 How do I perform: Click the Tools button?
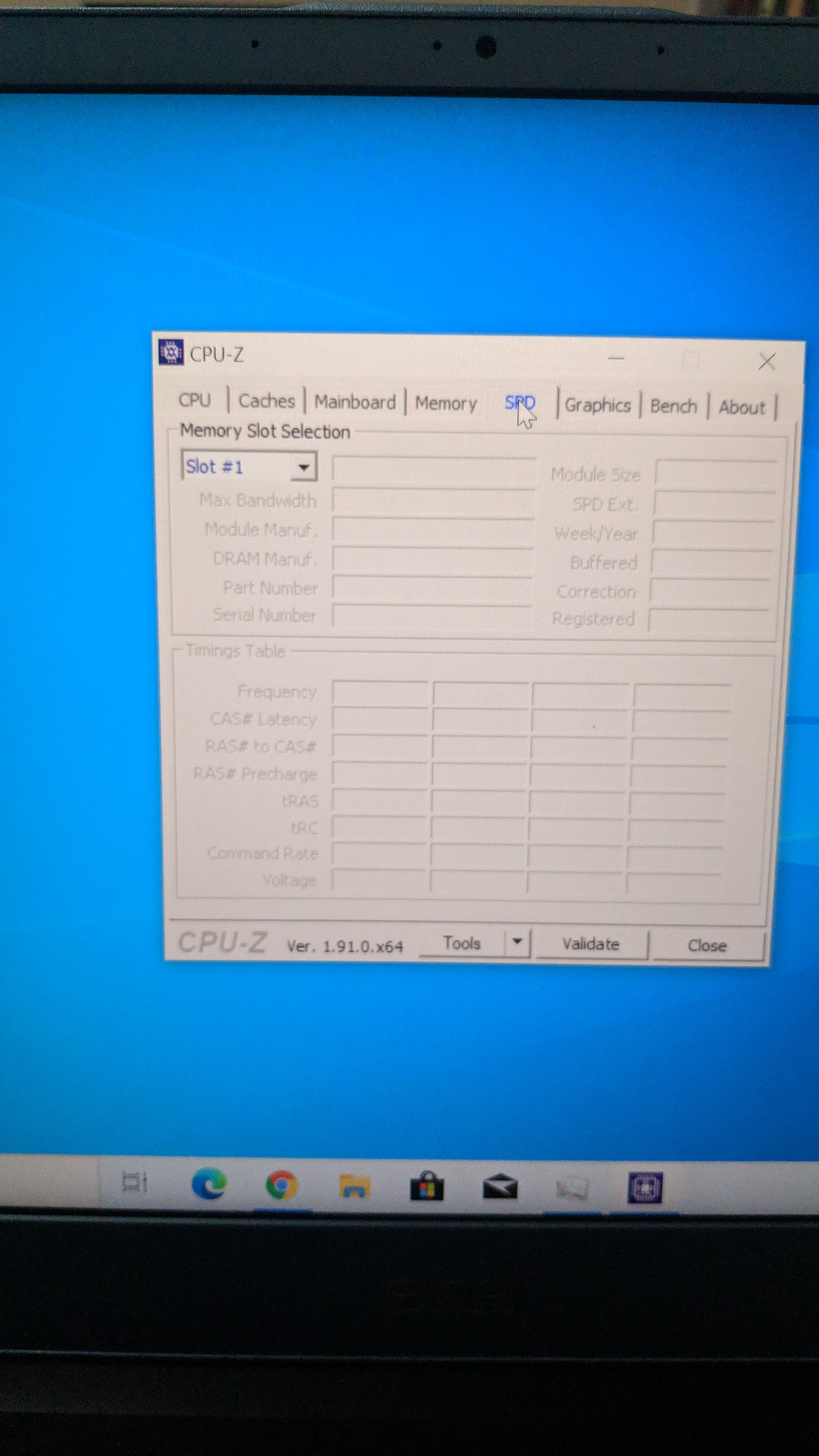(462, 943)
